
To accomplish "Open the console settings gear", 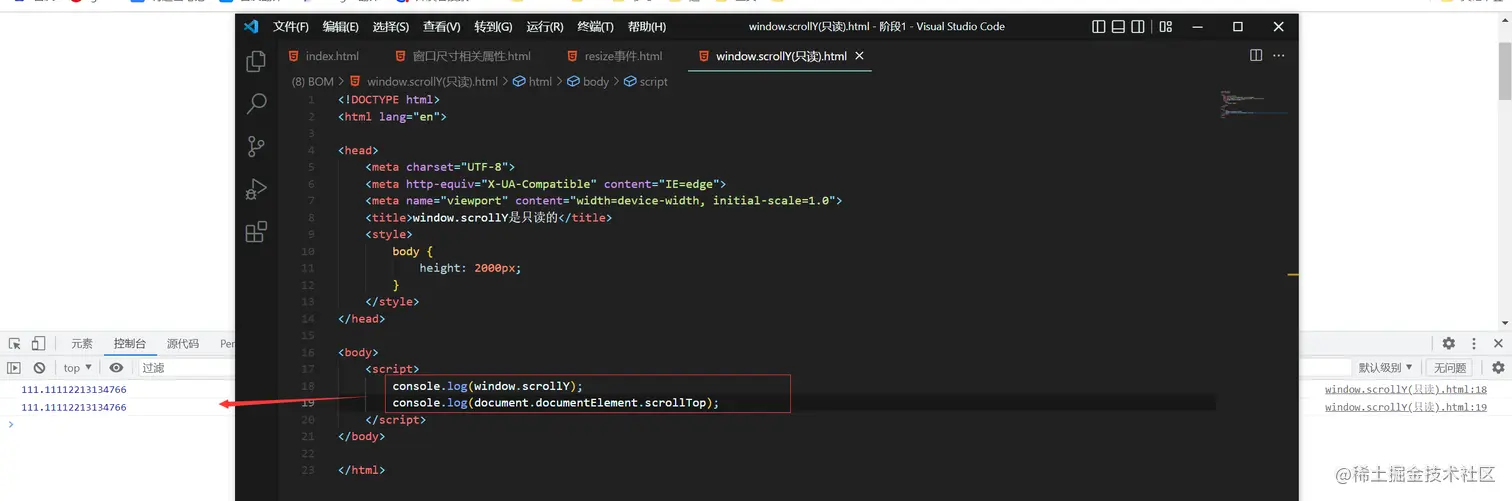I will point(1498,368).
